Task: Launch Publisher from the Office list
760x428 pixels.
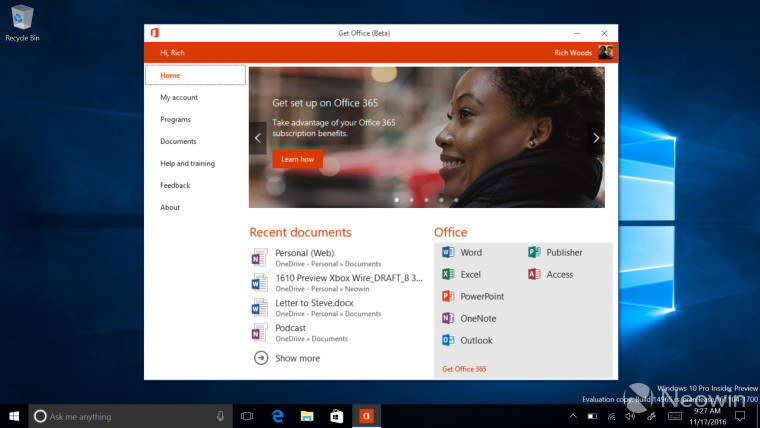Action: [534, 252]
